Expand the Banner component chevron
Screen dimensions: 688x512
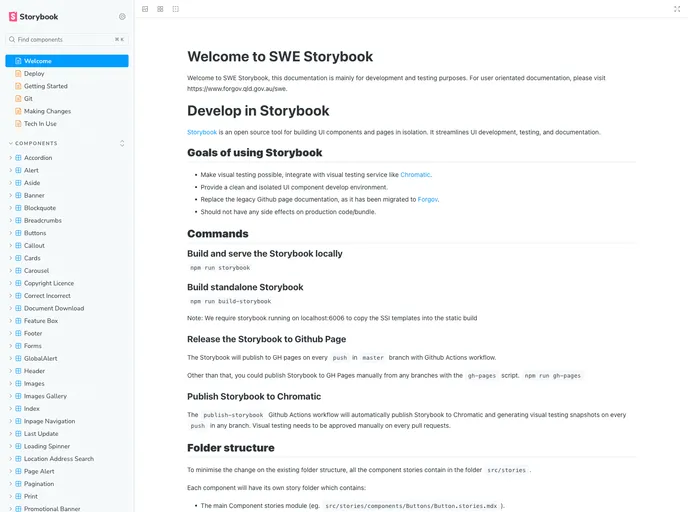[11, 195]
